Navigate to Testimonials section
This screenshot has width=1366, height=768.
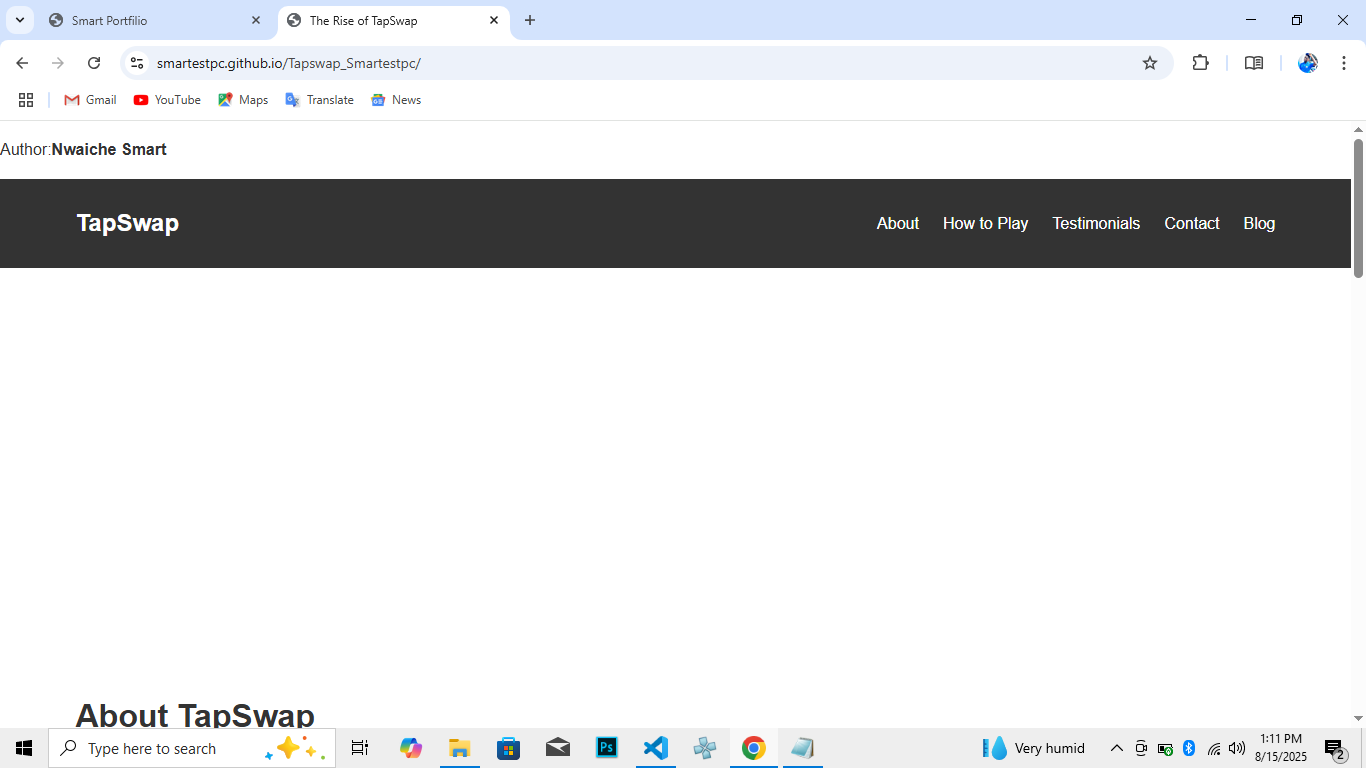pos(1096,224)
